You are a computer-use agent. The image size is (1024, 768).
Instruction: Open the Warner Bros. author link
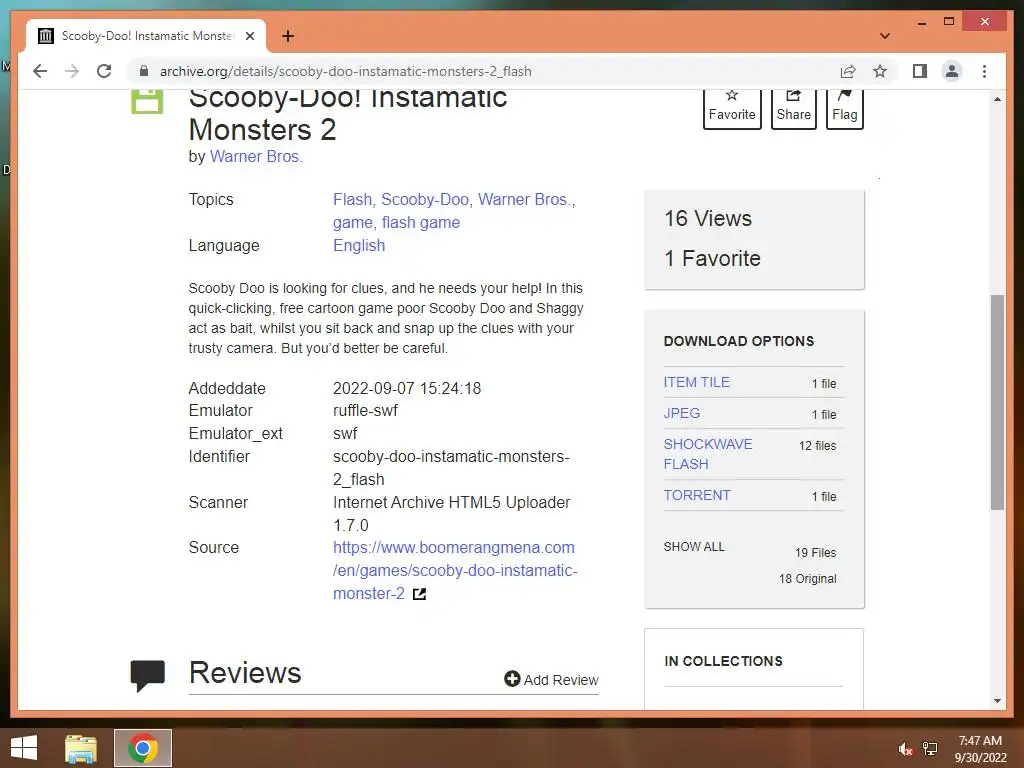256,157
